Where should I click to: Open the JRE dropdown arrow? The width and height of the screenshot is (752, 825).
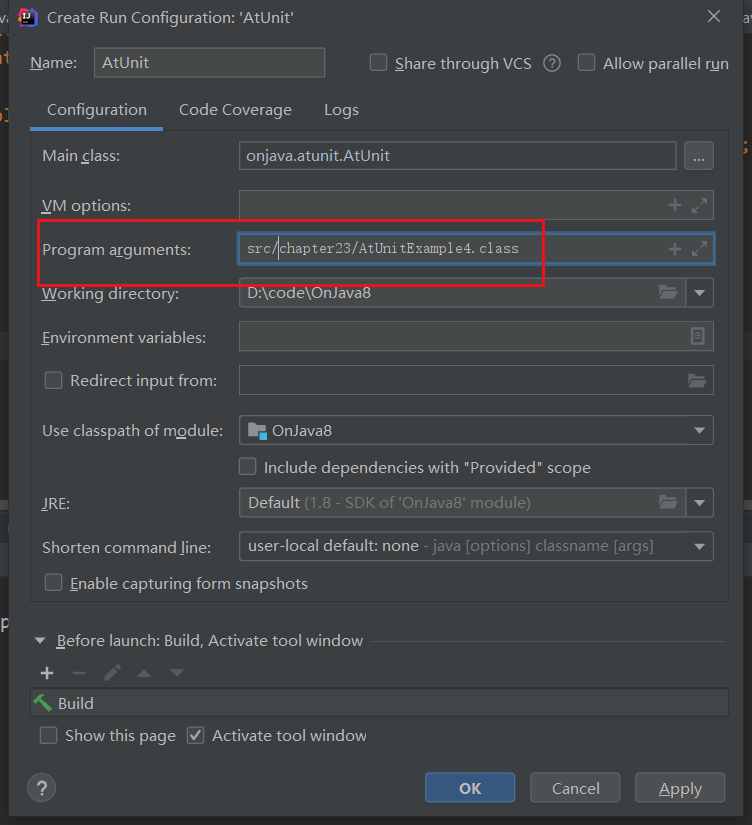699,502
